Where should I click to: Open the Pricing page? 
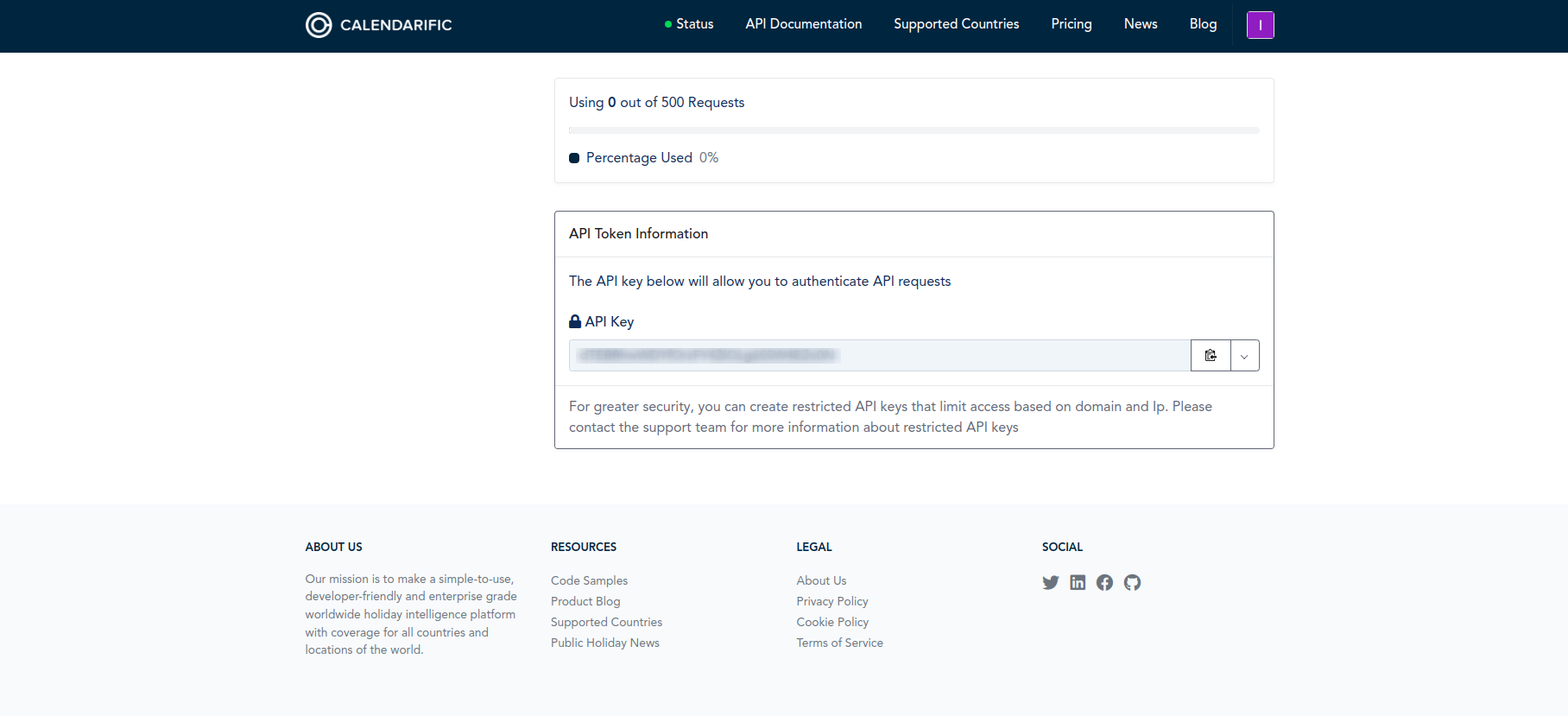click(x=1072, y=24)
